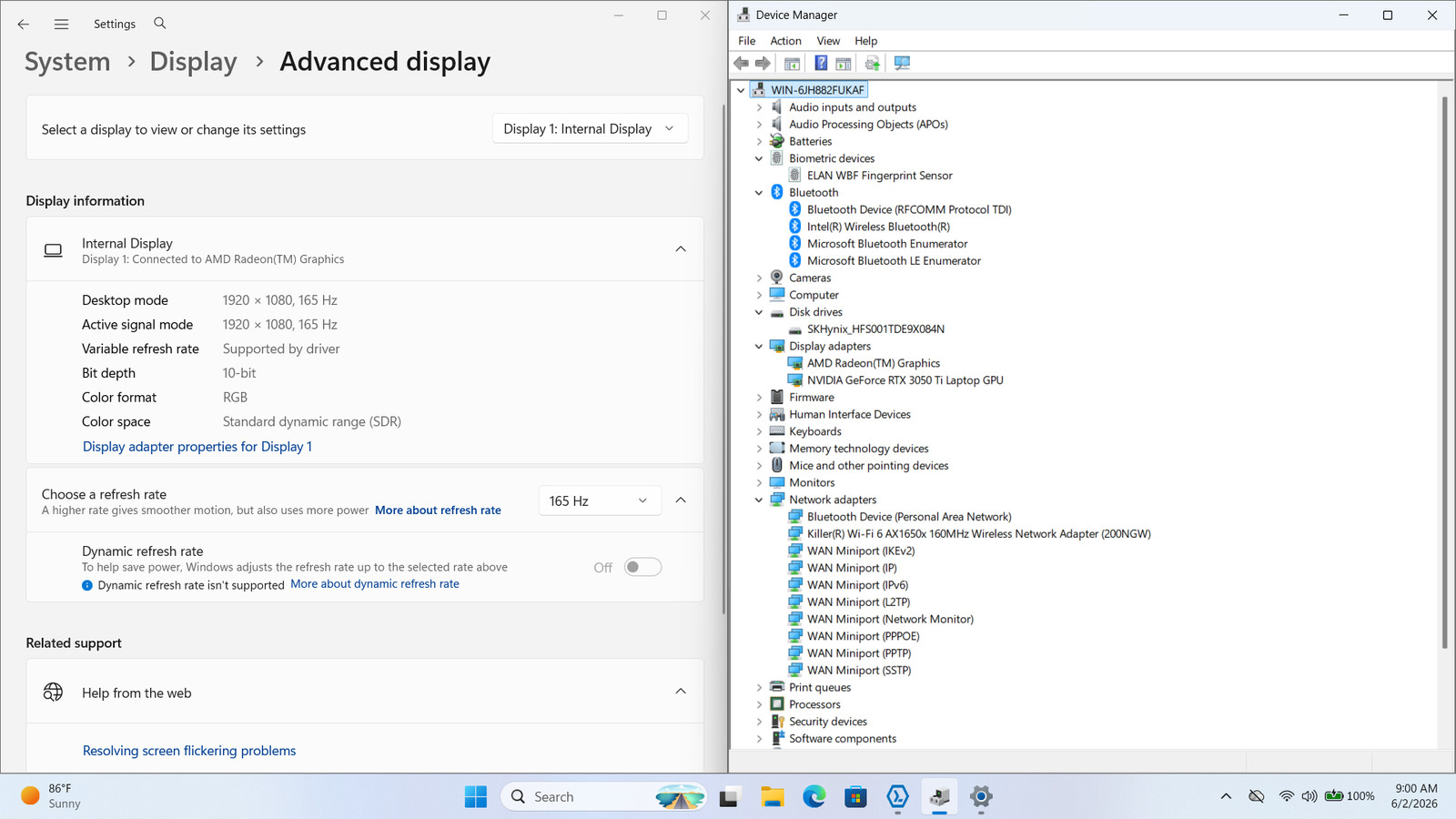The height and width of the screenshot is (819, 1456).
Task: Select WAN Miniport (PPPOE) entry
Action: point(864,636)
